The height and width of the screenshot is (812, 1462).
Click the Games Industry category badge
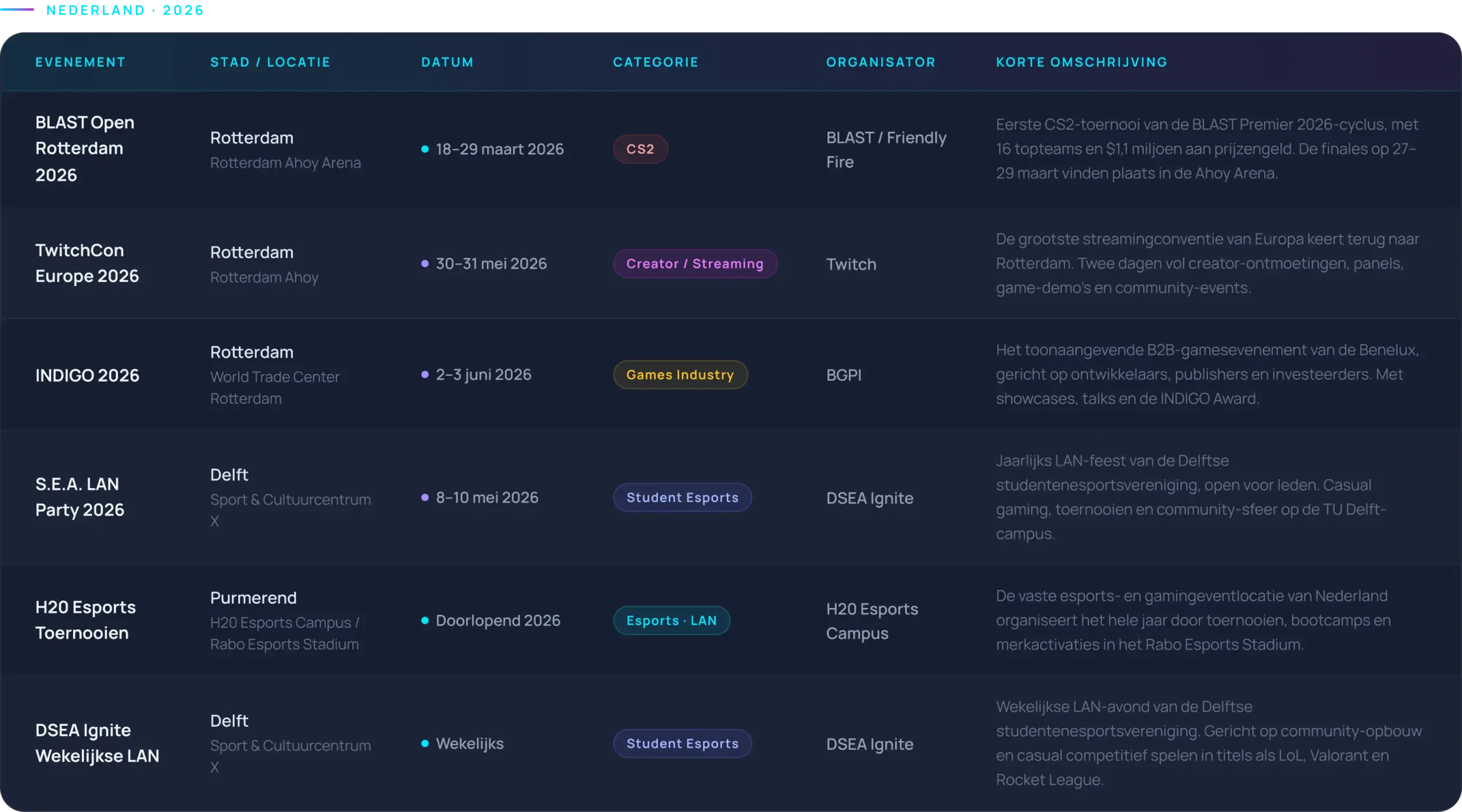coord(680,375)
